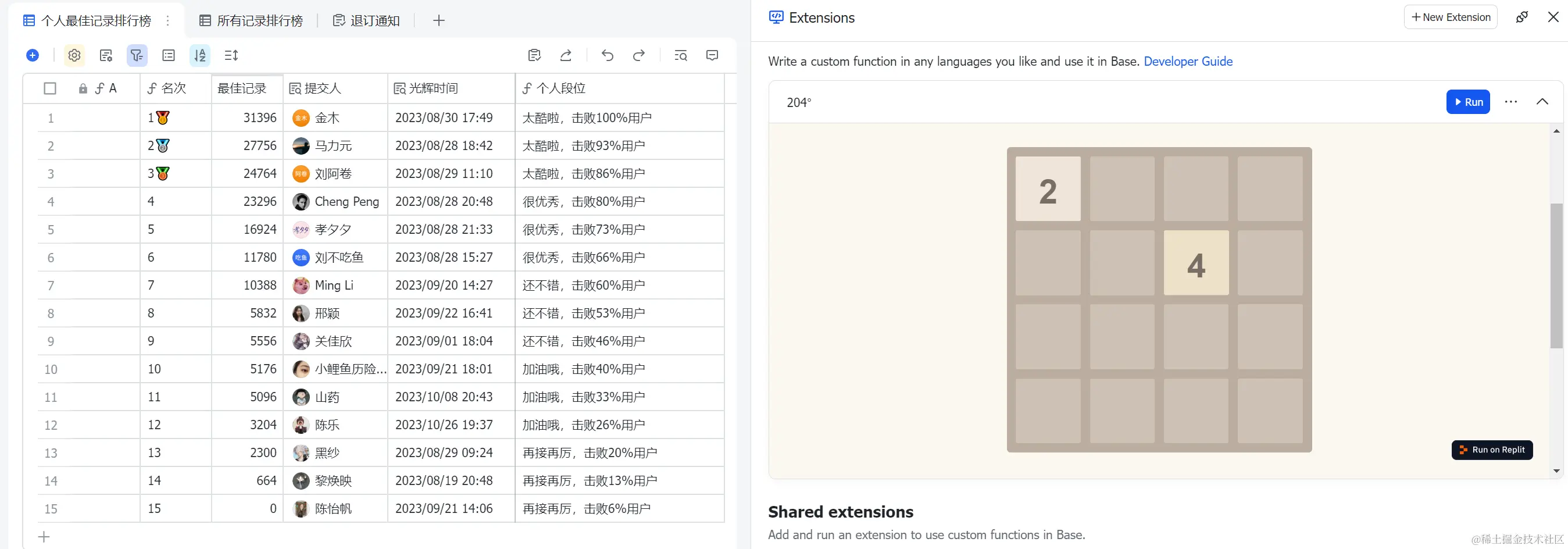
Task: Select the 金木 submitter cell
Action: point(335,118)
